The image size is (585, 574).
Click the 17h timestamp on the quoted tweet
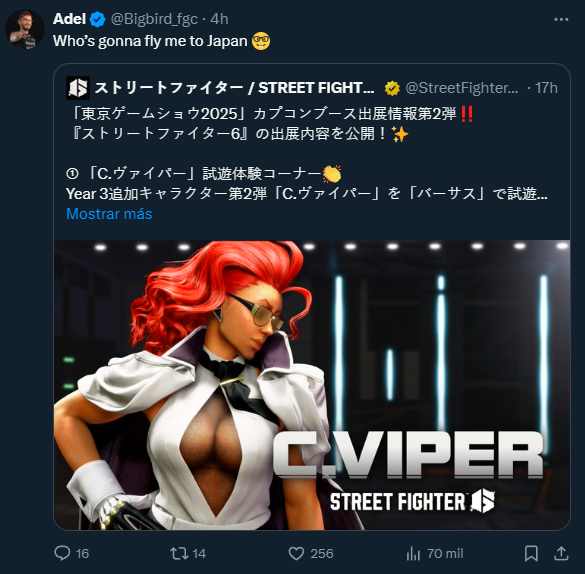547,88
